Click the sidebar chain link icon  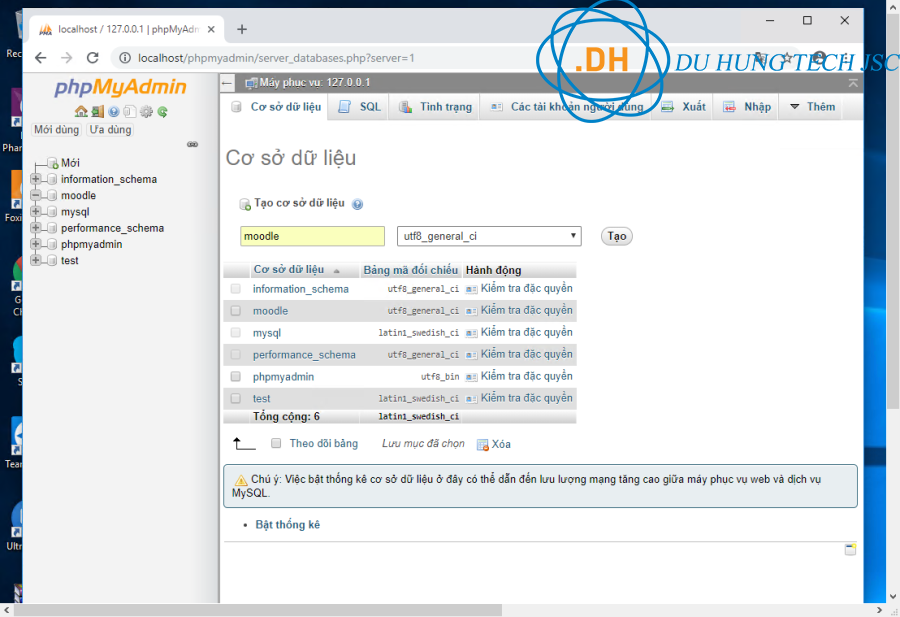pyautogui.click(x=193, y=144)
